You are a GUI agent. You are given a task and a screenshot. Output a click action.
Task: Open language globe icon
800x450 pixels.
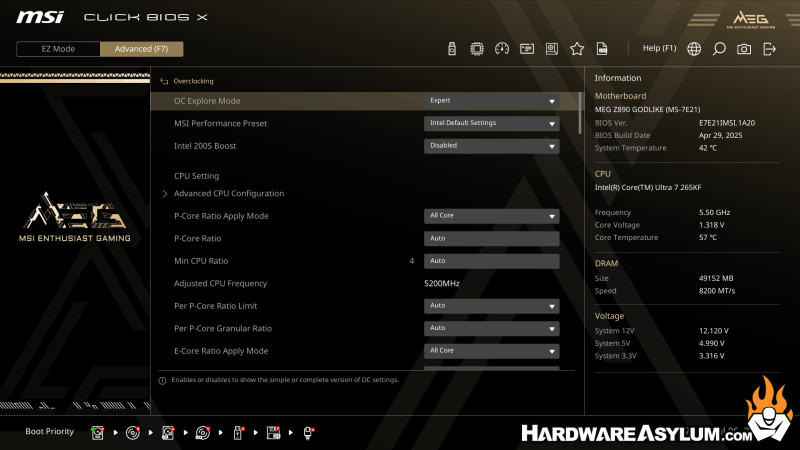coord(694,49)
